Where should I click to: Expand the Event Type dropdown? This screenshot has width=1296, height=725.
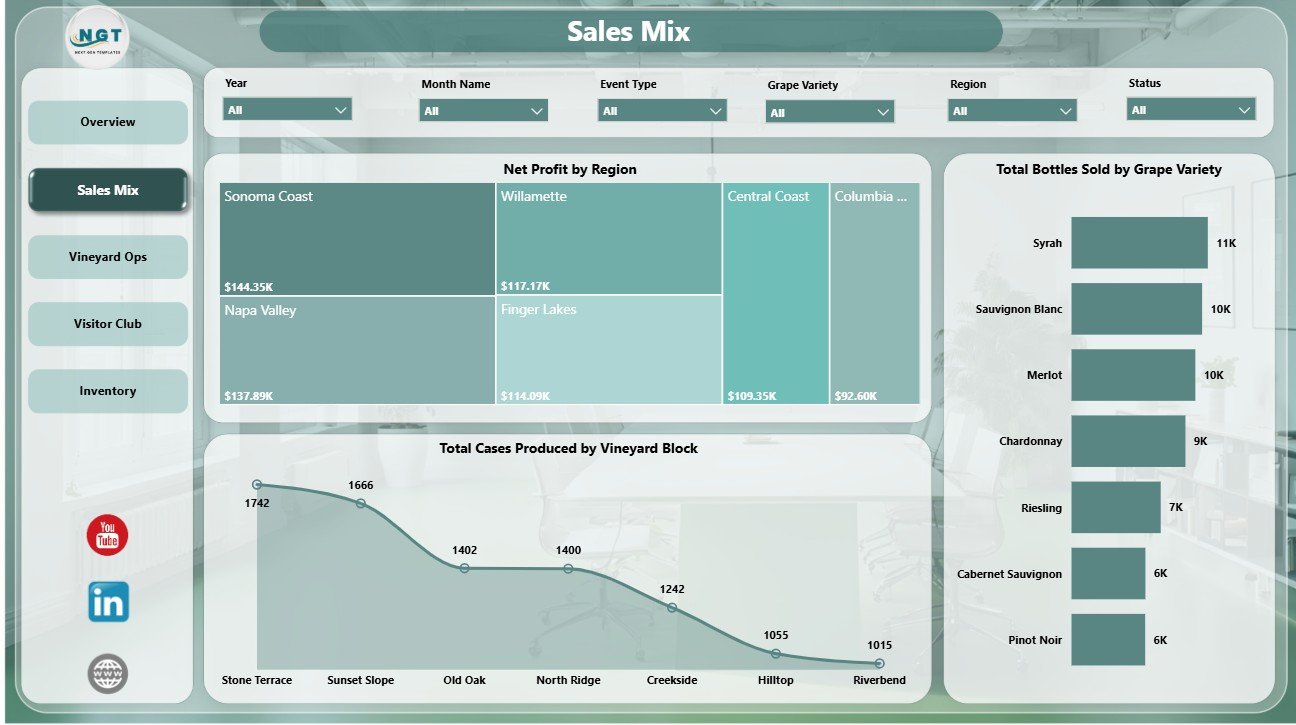[662, 111]
